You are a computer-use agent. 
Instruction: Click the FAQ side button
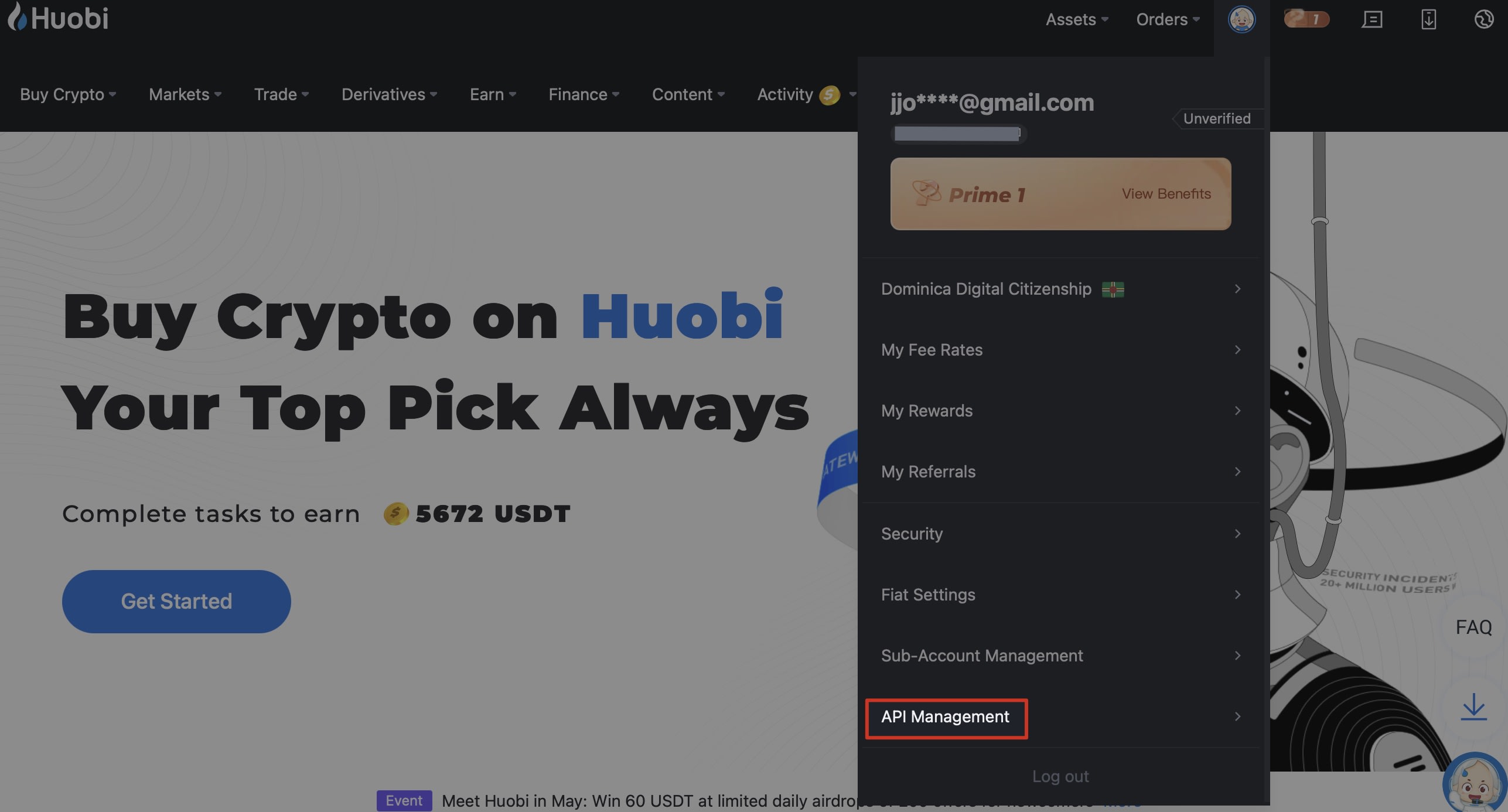(x=1473, y=627)
